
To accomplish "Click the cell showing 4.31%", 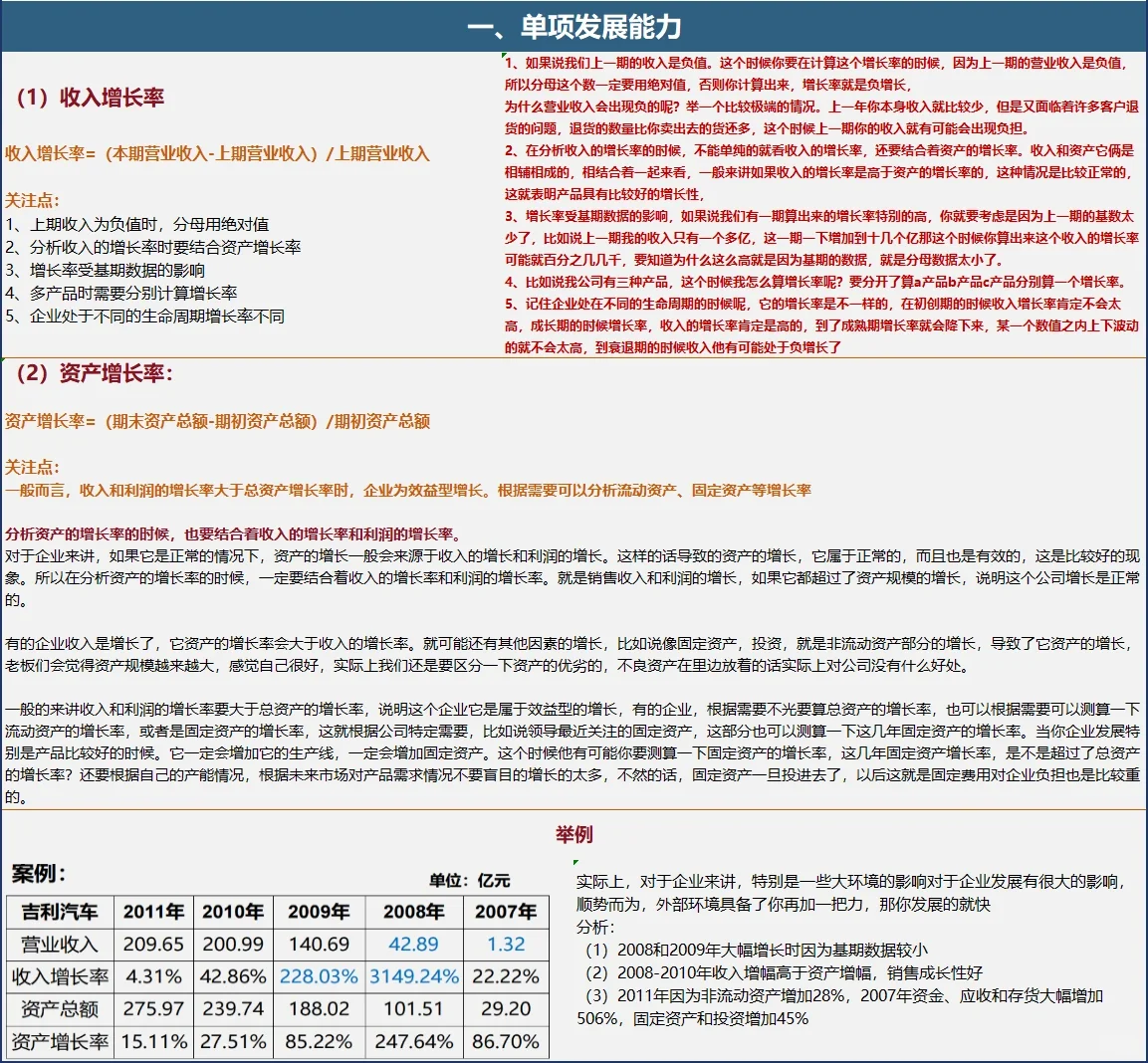I will pyautogui.click(x=153, y=976).
